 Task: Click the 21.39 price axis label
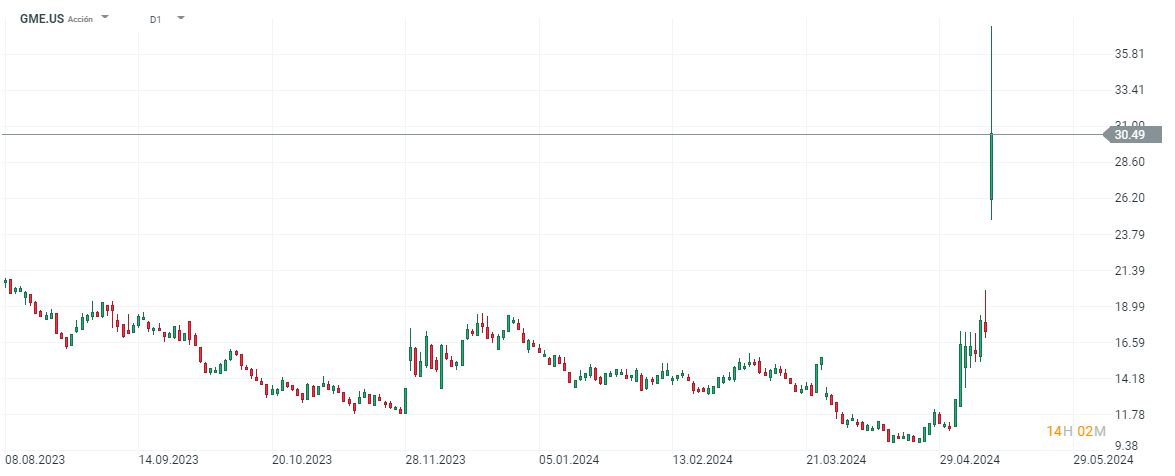point(1129,271)
